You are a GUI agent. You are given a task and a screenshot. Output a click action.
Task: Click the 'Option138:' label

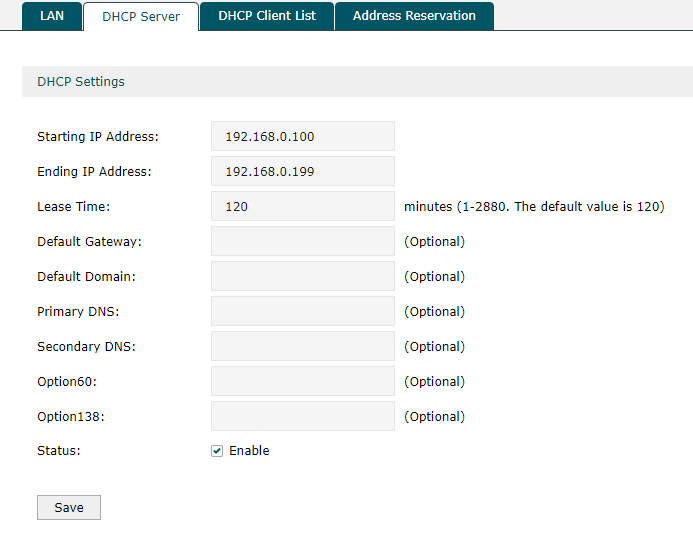71,416
